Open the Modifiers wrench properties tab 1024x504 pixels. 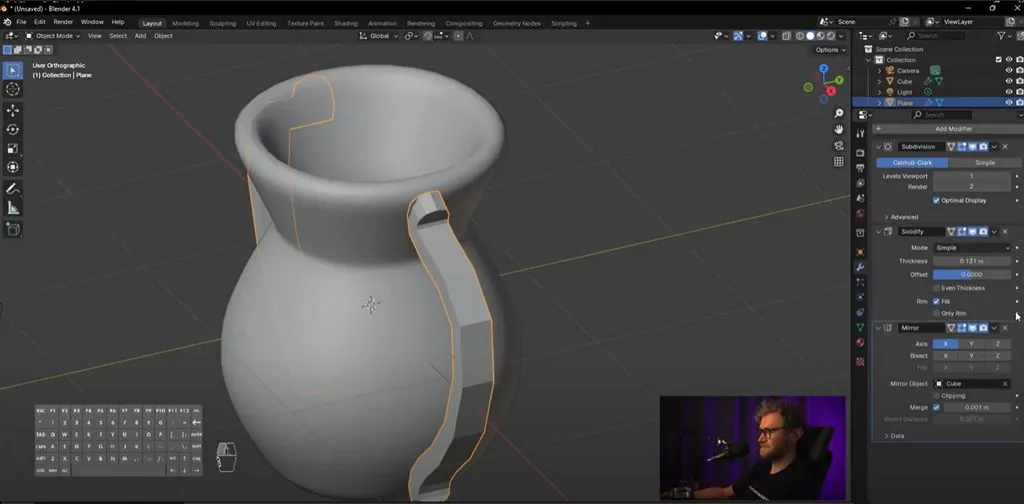tap(860, 268)
